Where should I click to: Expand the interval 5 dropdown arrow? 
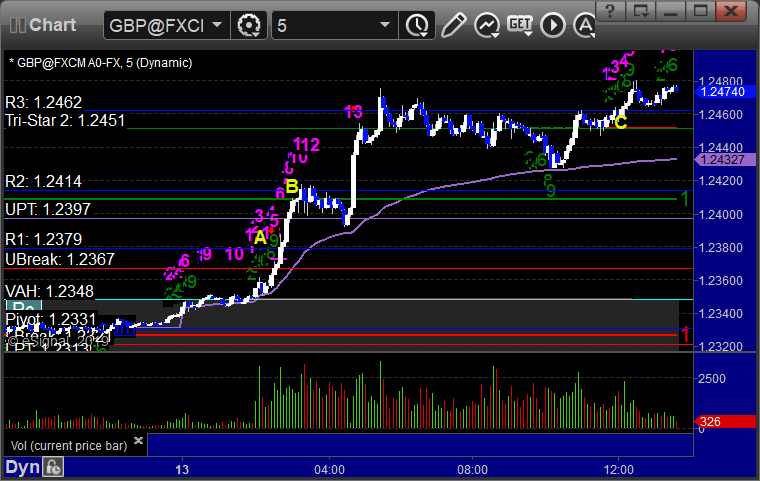point(384,24)
